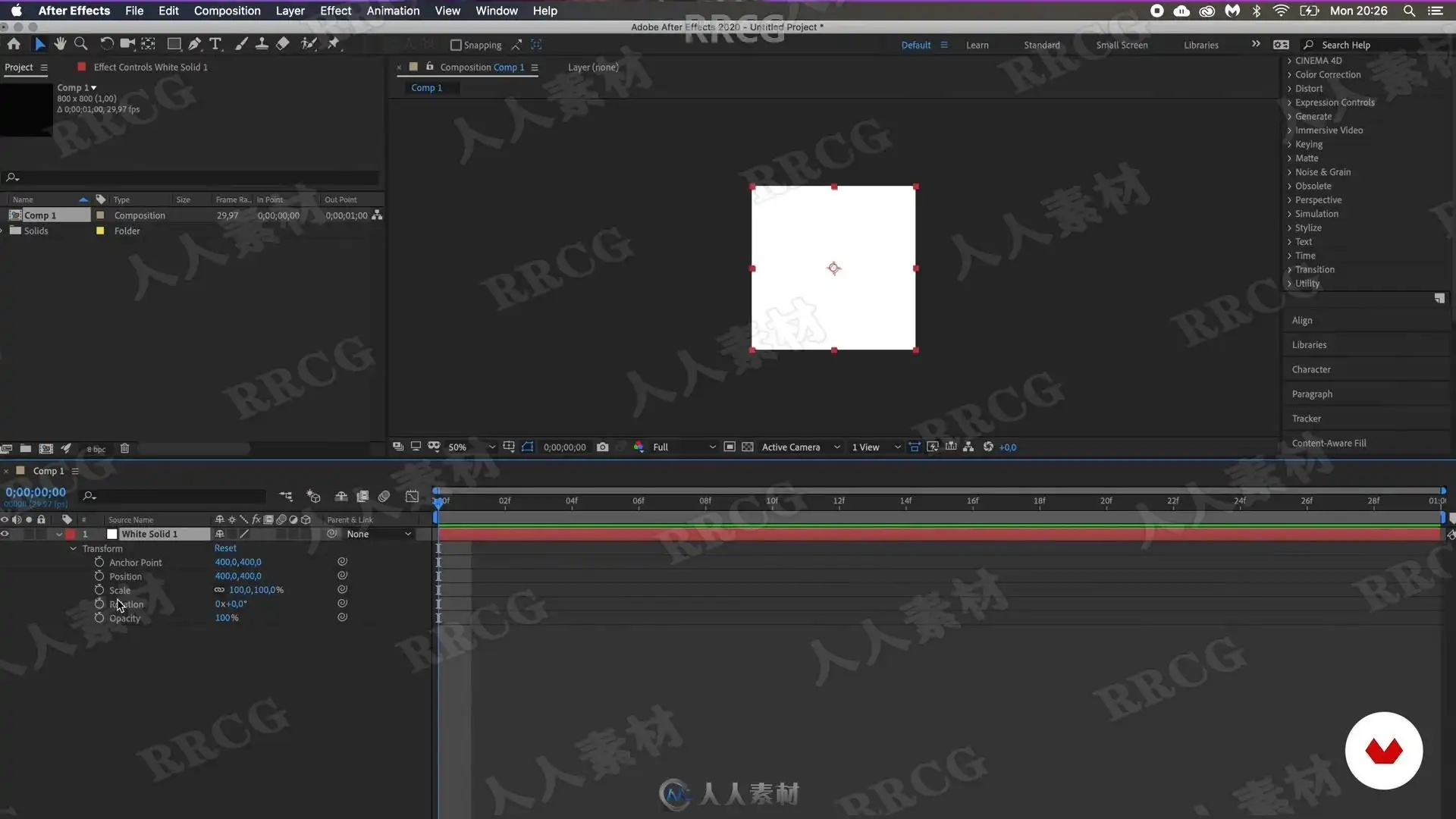Select the Zoom tool

pos(80,44)
